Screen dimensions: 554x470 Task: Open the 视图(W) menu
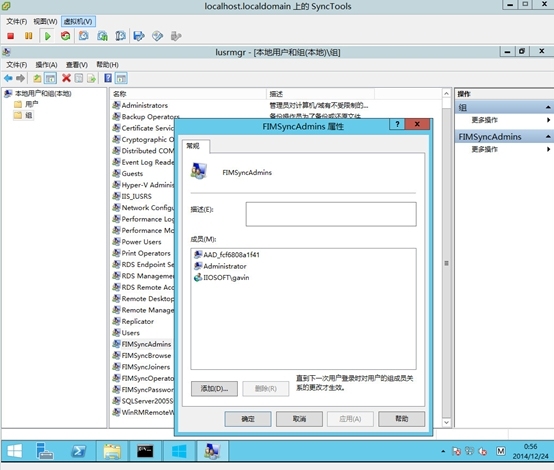(x=45, y=22)
